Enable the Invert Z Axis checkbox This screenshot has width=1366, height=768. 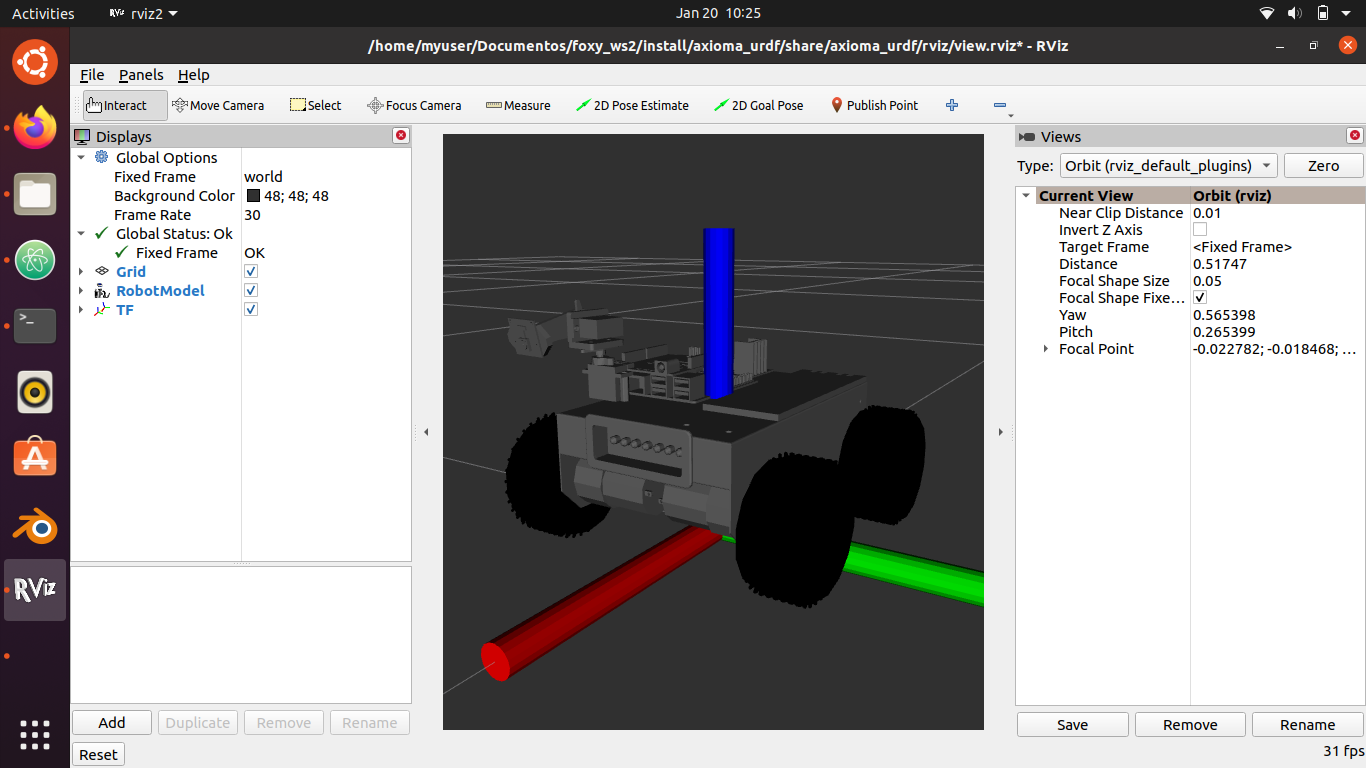coord(1200,230)
